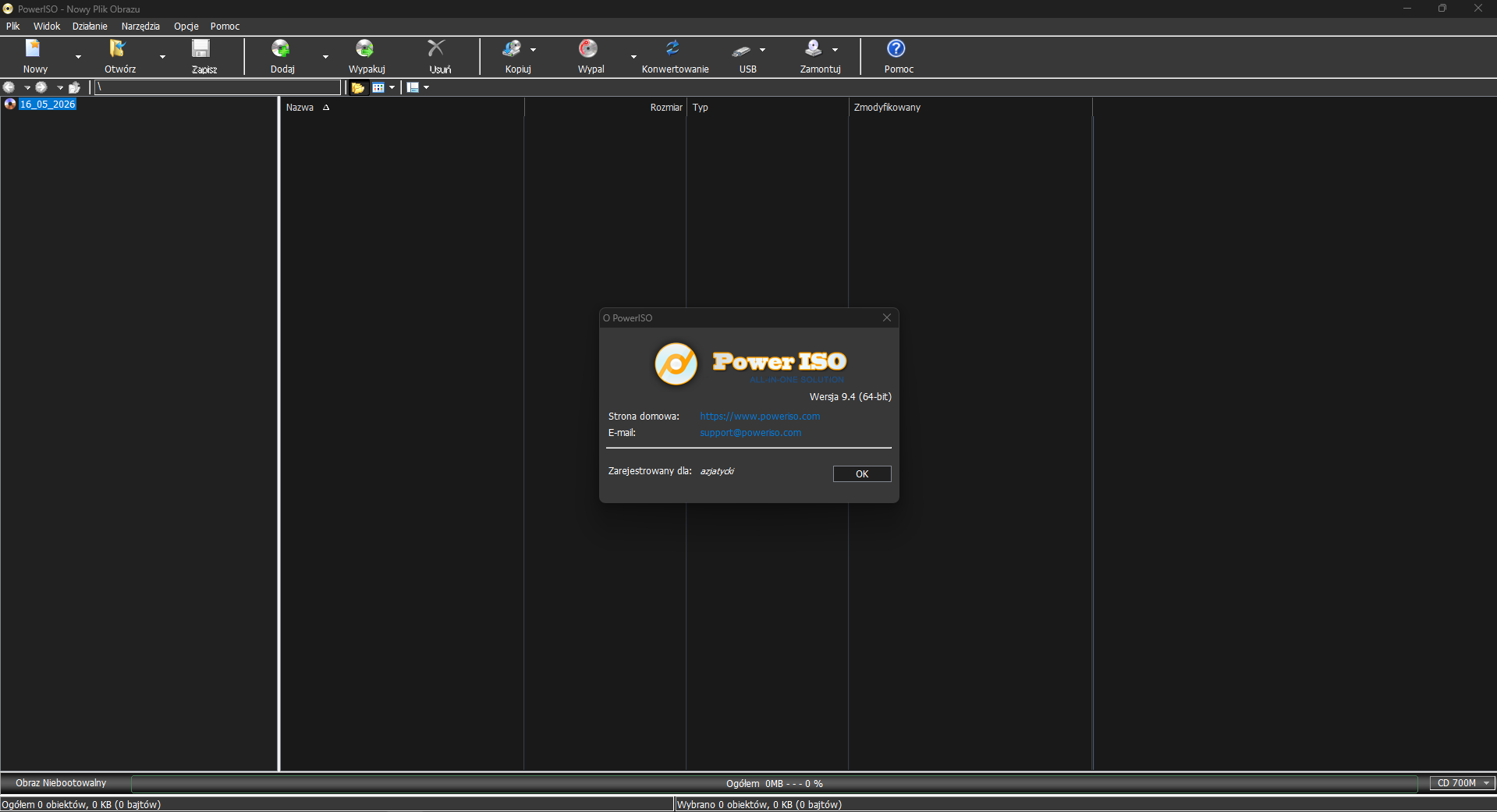This screenshot has width=1497, height=812.
Task: Open the pane layout dropdown arrow
Action: 426,88
